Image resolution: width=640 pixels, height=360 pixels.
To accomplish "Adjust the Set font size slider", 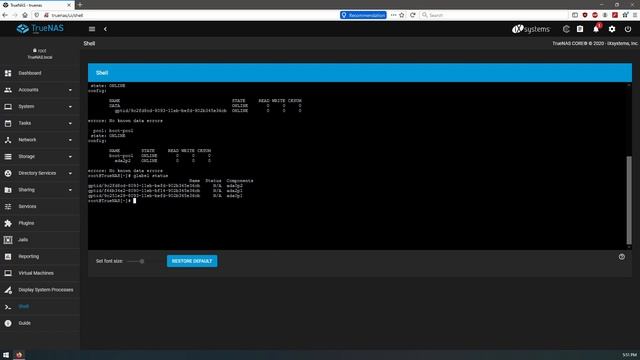I will point(141,261).
